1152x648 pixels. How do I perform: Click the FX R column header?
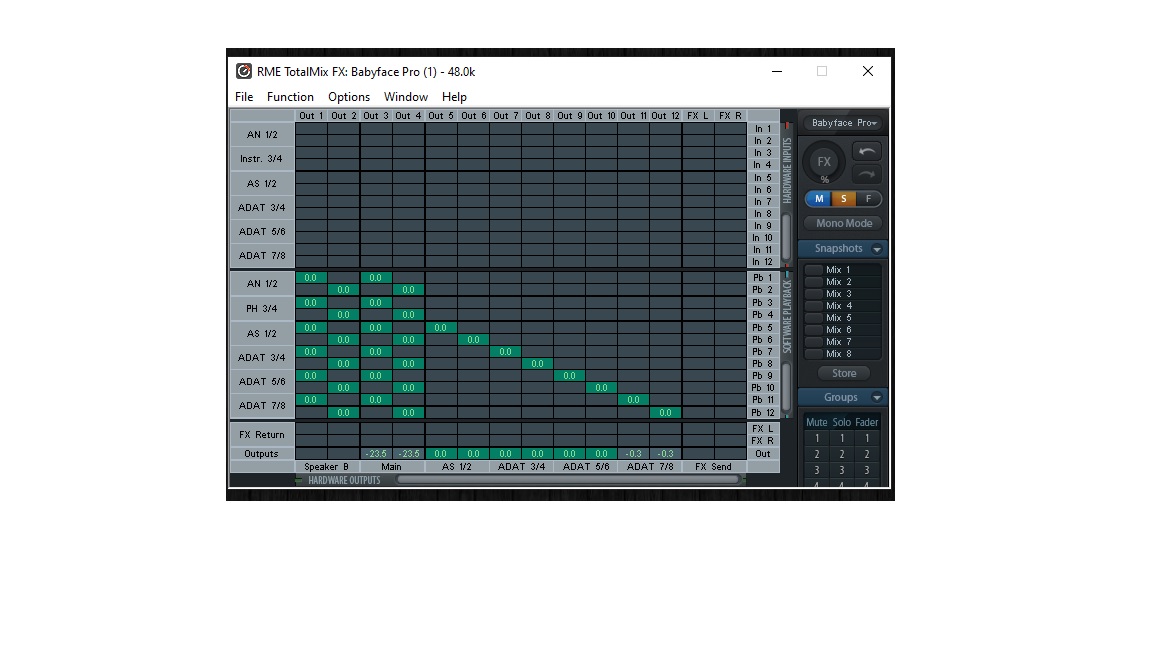[730, 116]
